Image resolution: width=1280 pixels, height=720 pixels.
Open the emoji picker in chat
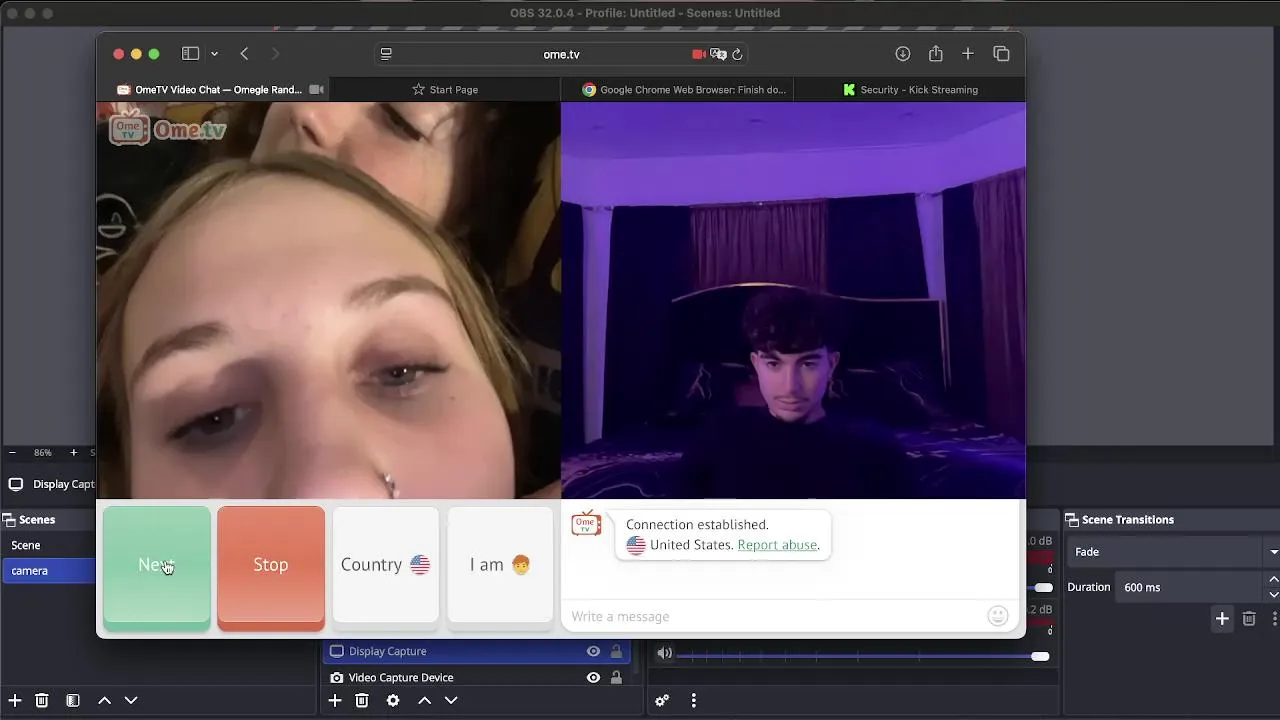tap(997, 616)
